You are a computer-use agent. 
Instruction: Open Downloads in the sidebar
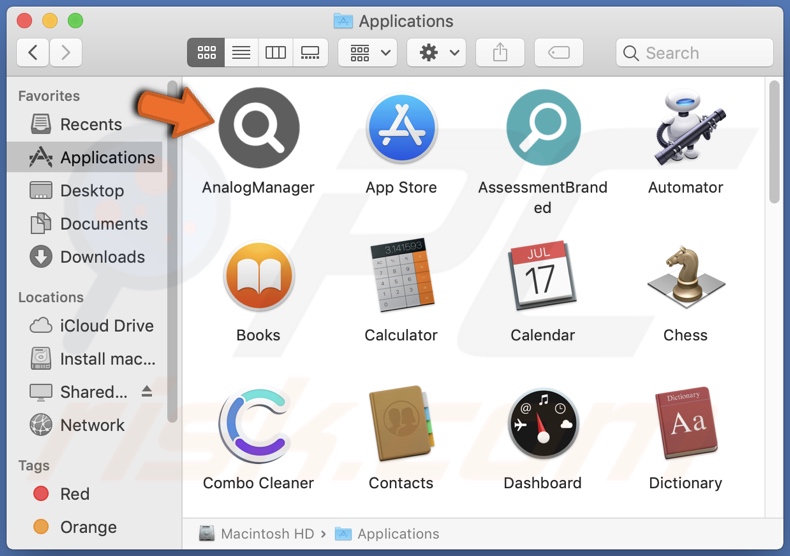click(x=85, y=257)
